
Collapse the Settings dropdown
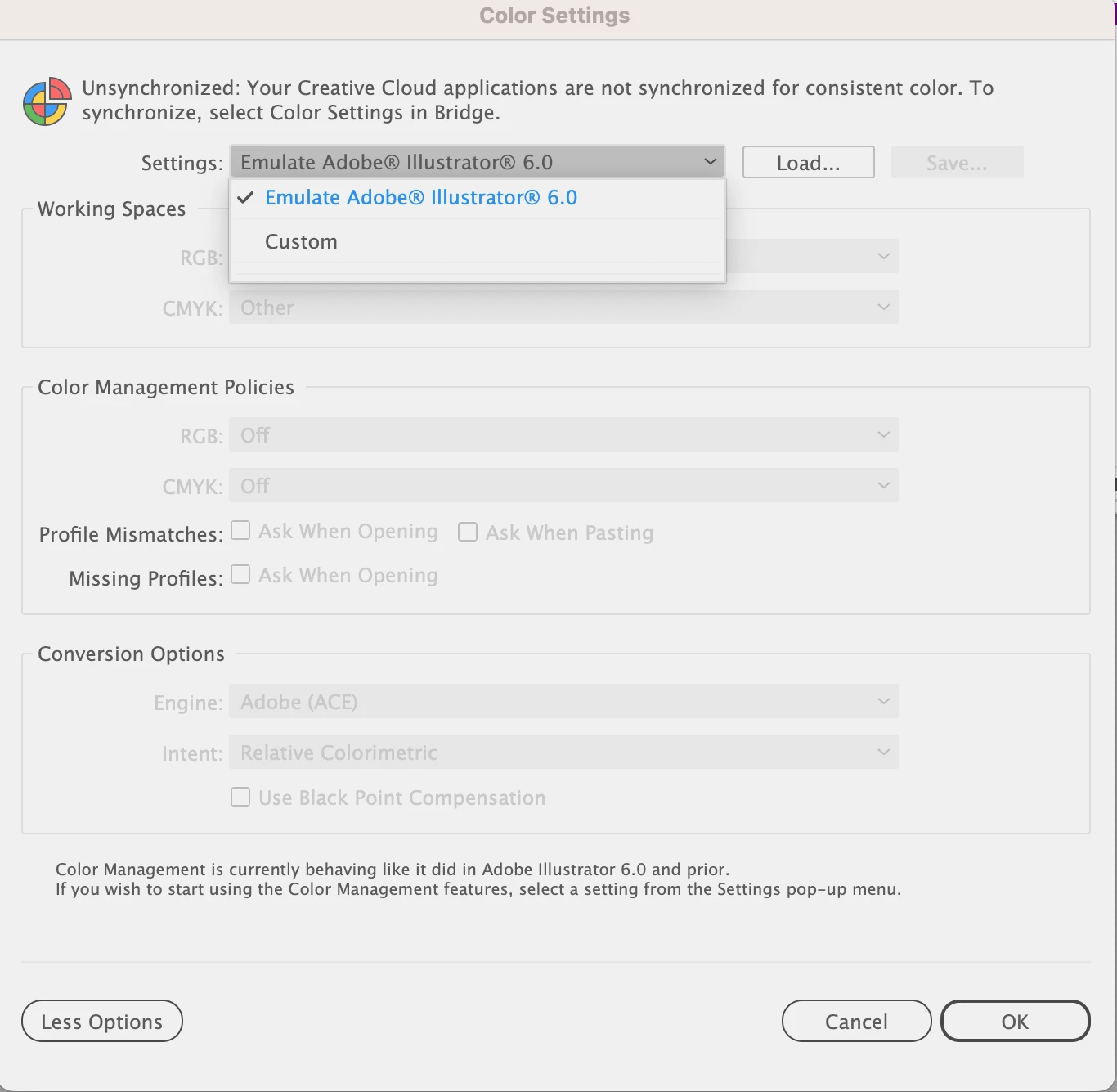point(478,162)
